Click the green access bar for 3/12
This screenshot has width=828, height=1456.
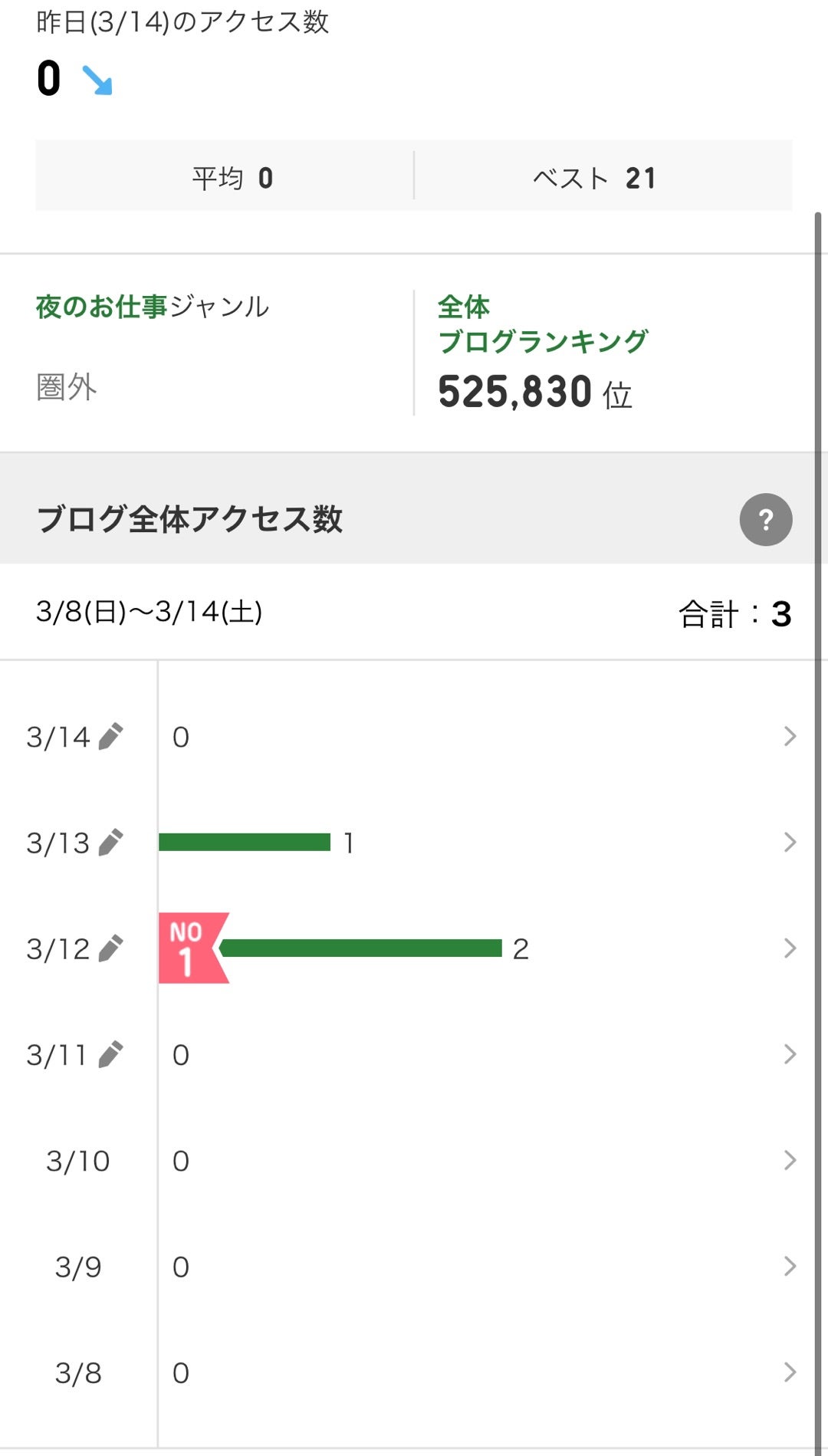360,948
